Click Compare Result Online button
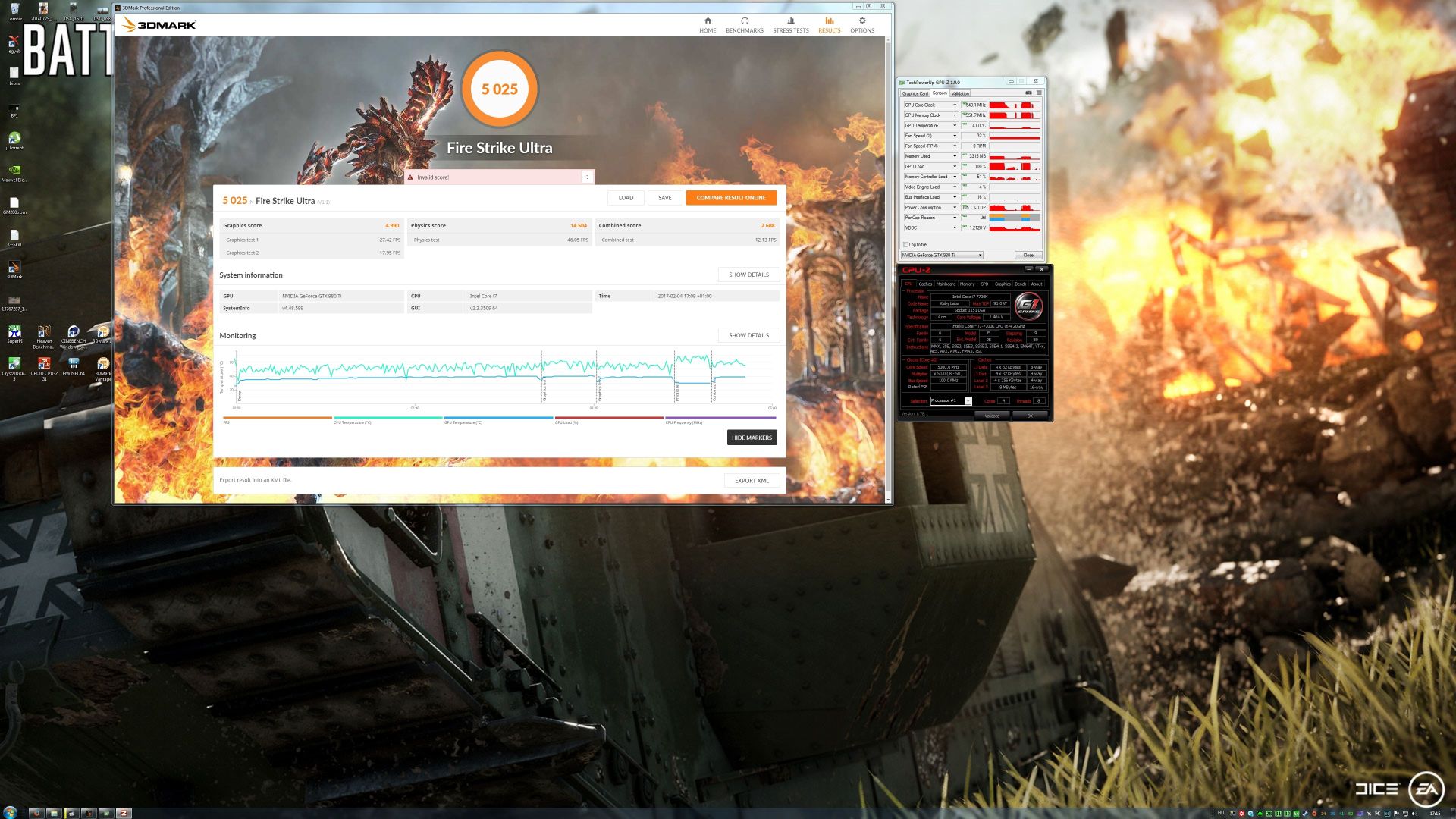Screen dimensions: 1456x819 click(731, 198)
